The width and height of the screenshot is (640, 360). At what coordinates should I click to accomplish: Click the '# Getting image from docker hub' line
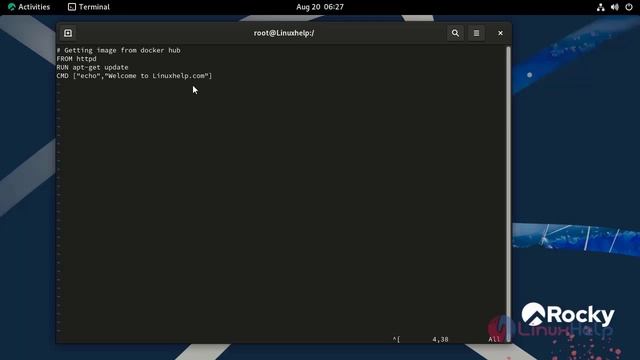click(118, 50)
